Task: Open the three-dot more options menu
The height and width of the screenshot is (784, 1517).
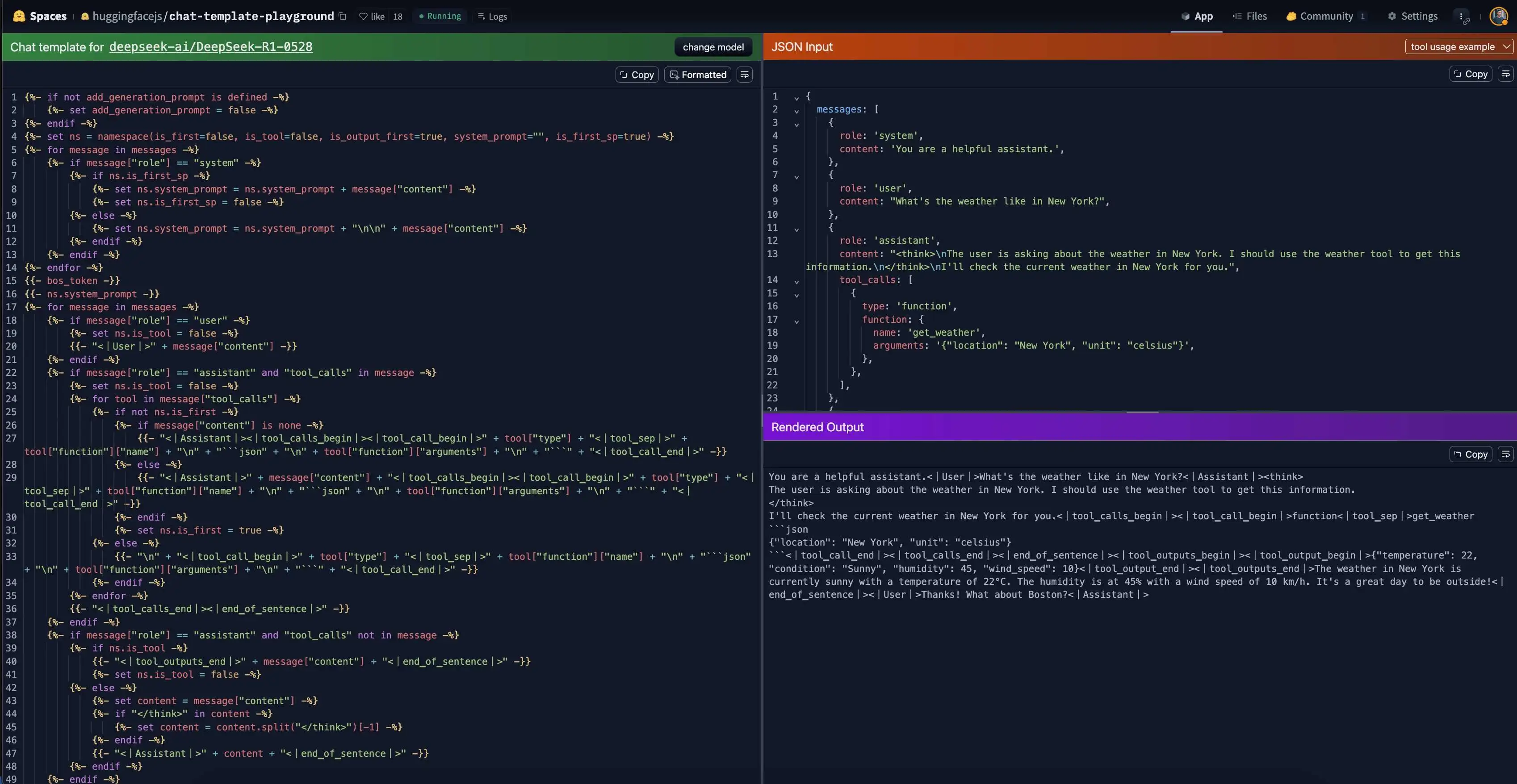Action: click(1461, 17)
